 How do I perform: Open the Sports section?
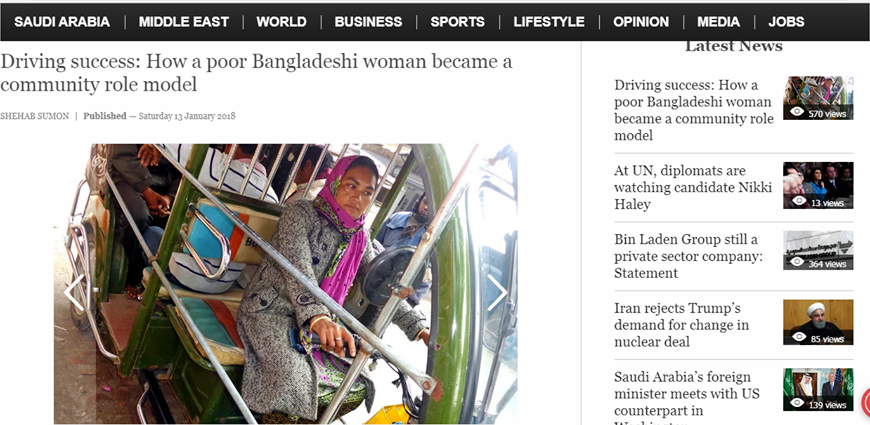(458, 22)
